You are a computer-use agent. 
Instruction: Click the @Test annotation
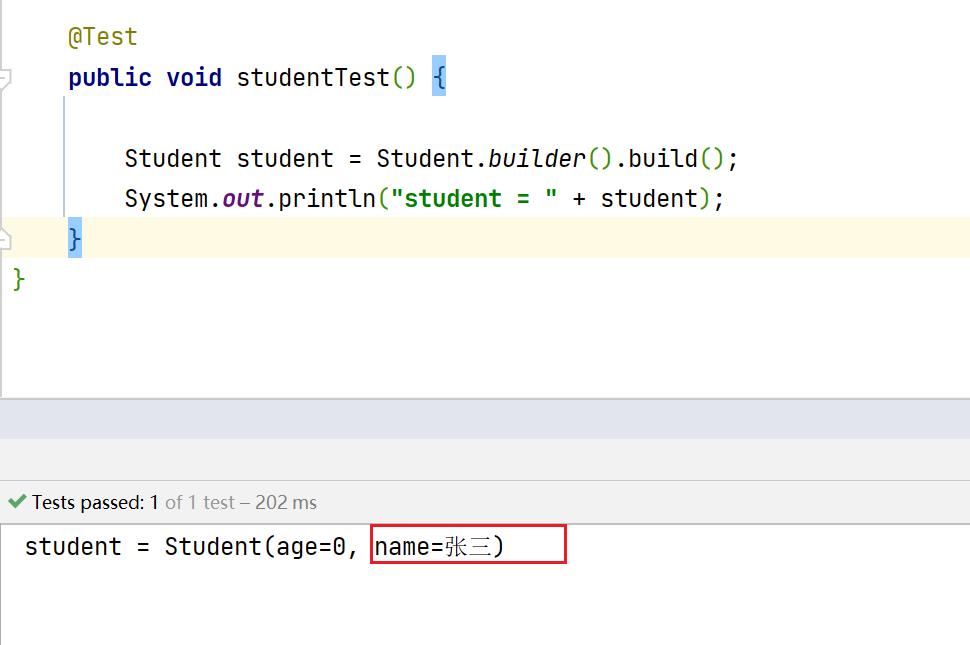[x=103, y=38]
